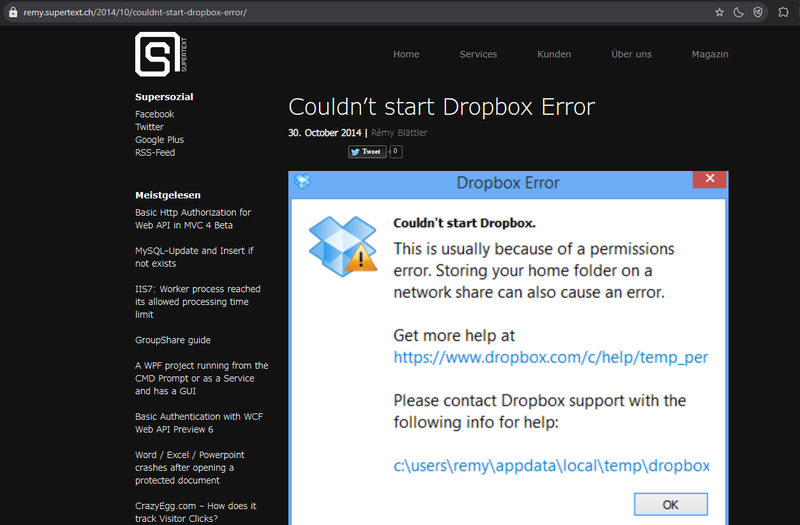This screenshot has height=525, width=800.
Task: Click the Supersozial sidebar heading
Action: point(164,97)
